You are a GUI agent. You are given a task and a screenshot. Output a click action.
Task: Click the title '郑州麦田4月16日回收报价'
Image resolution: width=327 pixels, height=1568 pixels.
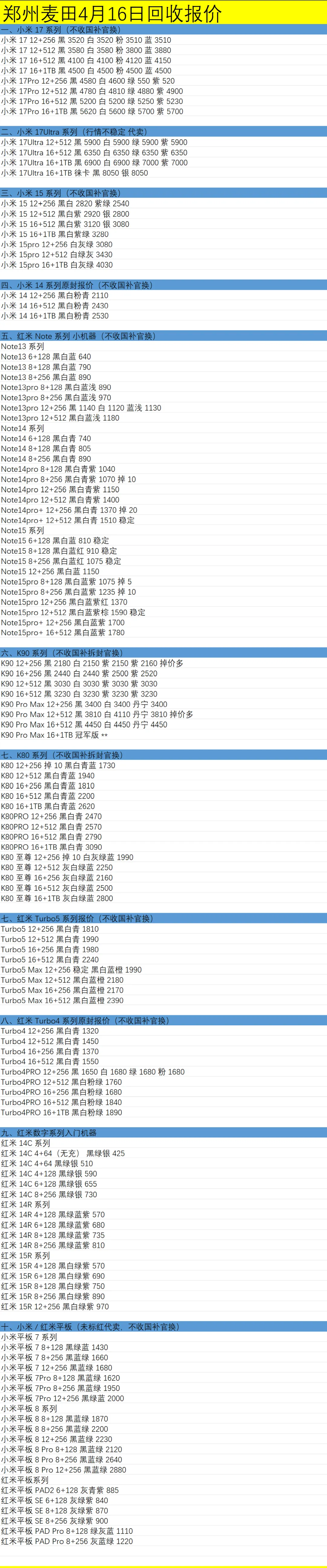tap(112, 13)
